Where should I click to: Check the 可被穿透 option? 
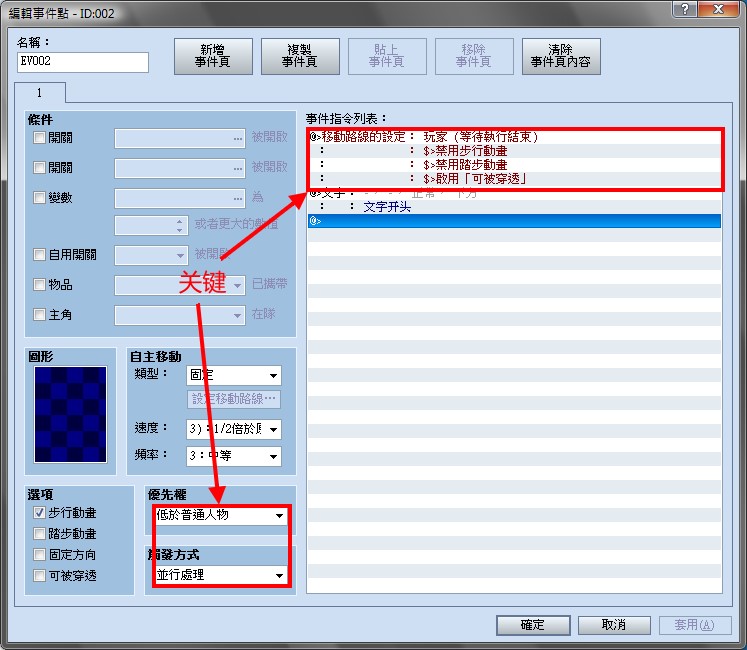click(40, 575)
